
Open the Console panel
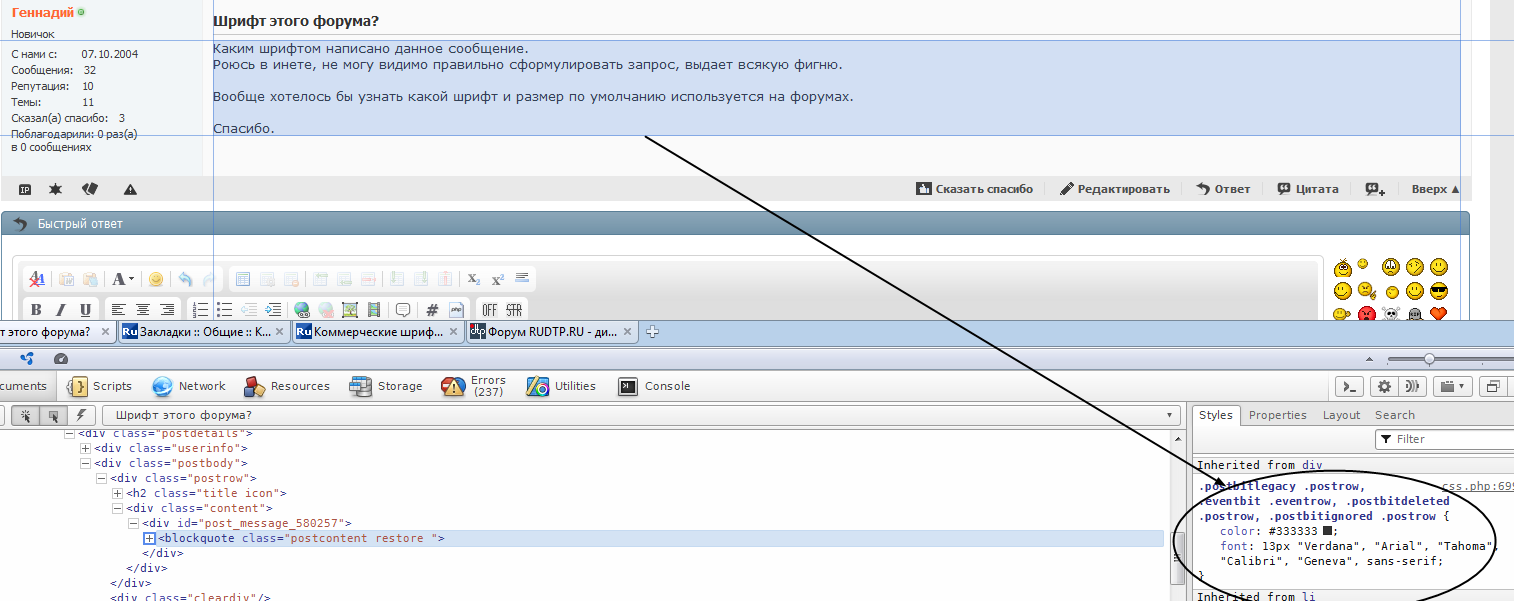coord(655,386)
